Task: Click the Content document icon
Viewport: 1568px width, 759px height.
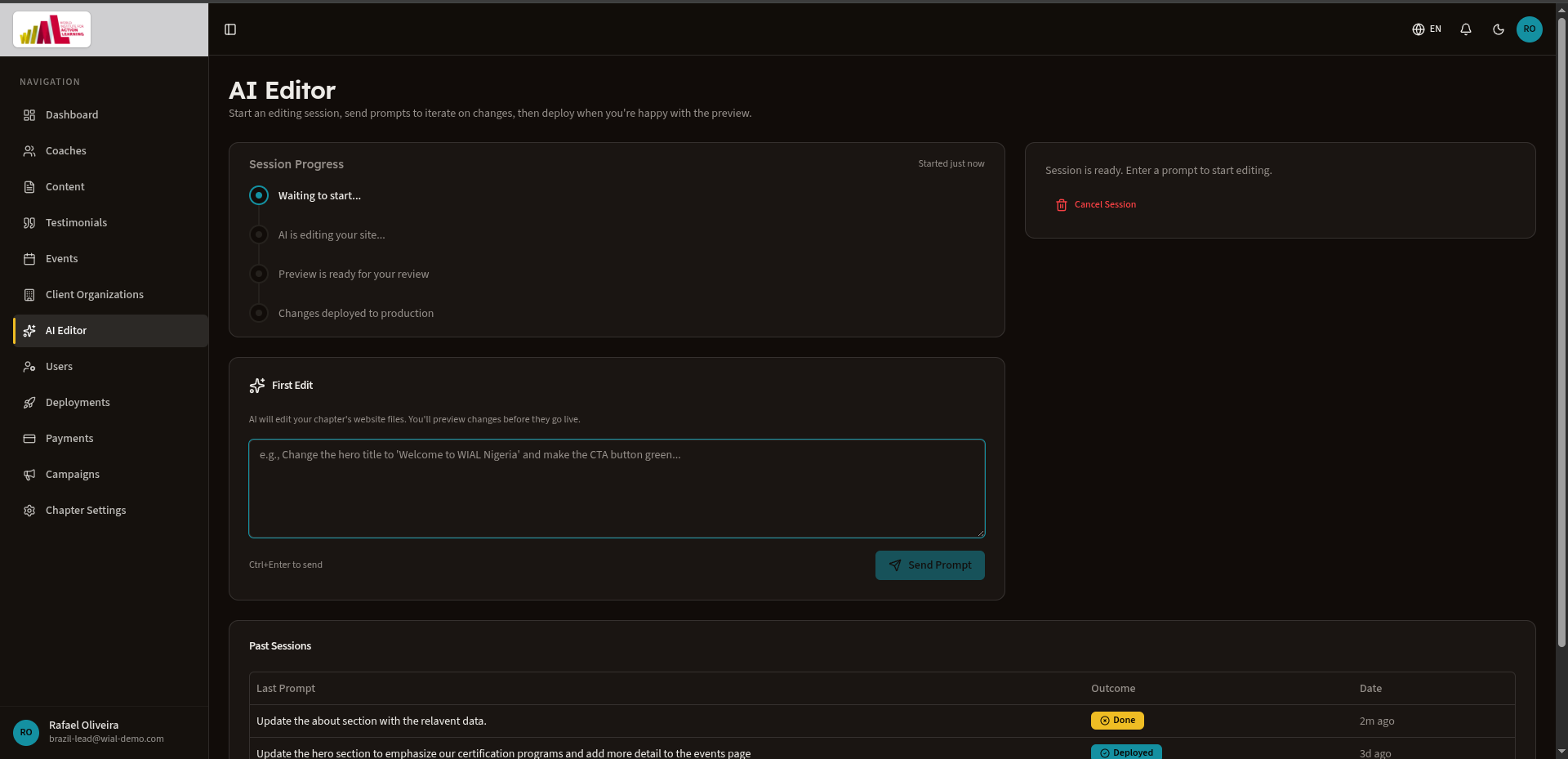Action: (x=29, y=187)
